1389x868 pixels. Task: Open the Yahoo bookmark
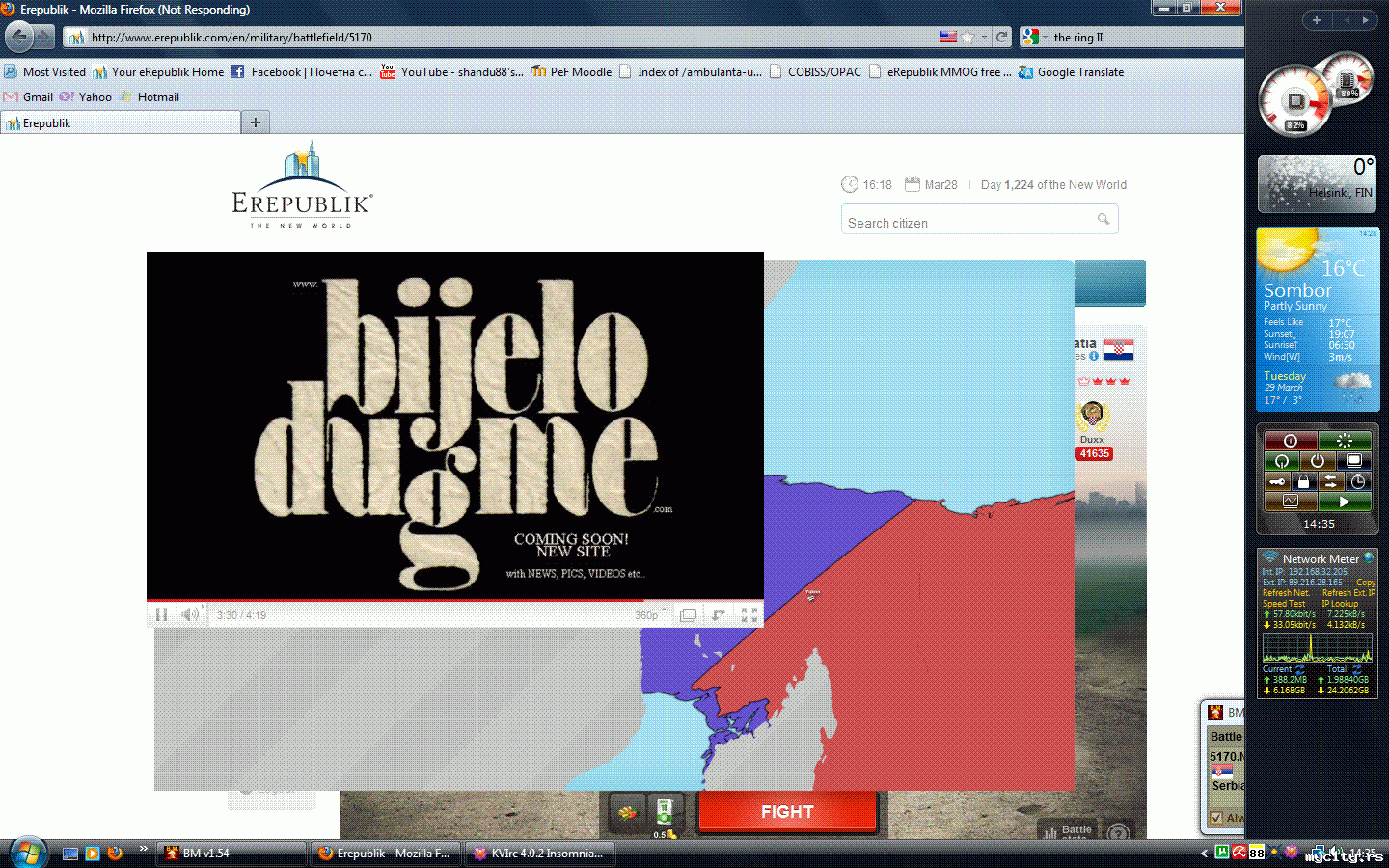pos(86,96)
